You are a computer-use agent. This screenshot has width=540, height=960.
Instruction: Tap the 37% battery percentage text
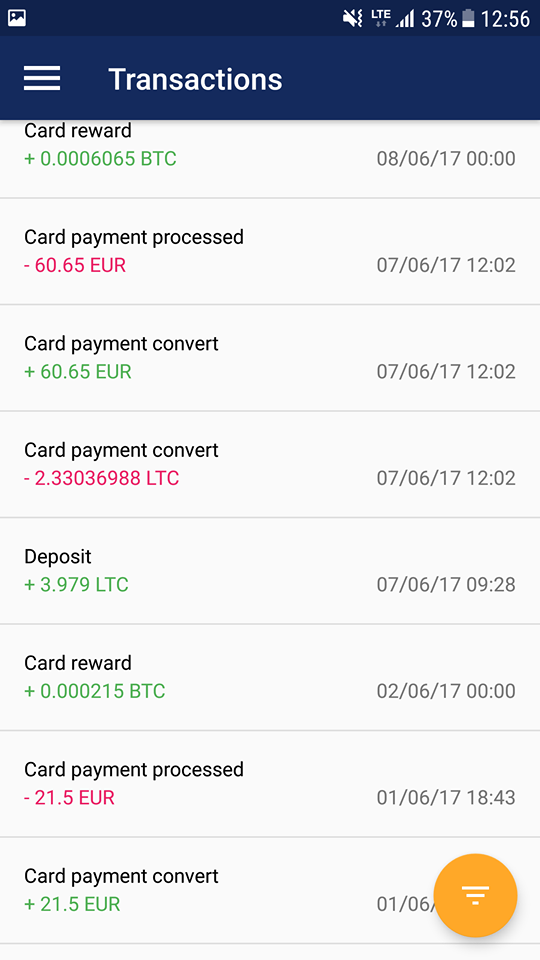point(439,19)
